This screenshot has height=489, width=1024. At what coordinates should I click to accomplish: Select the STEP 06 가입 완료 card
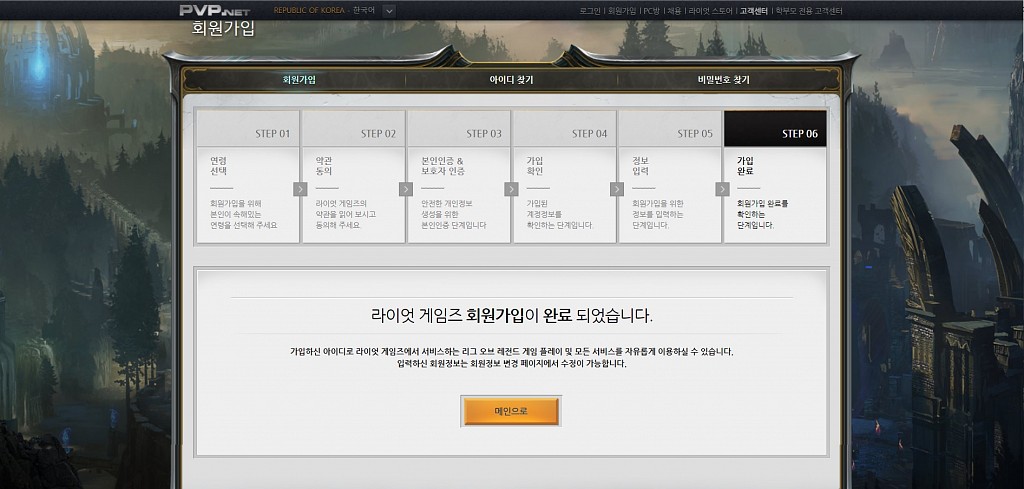coord(774,177)
